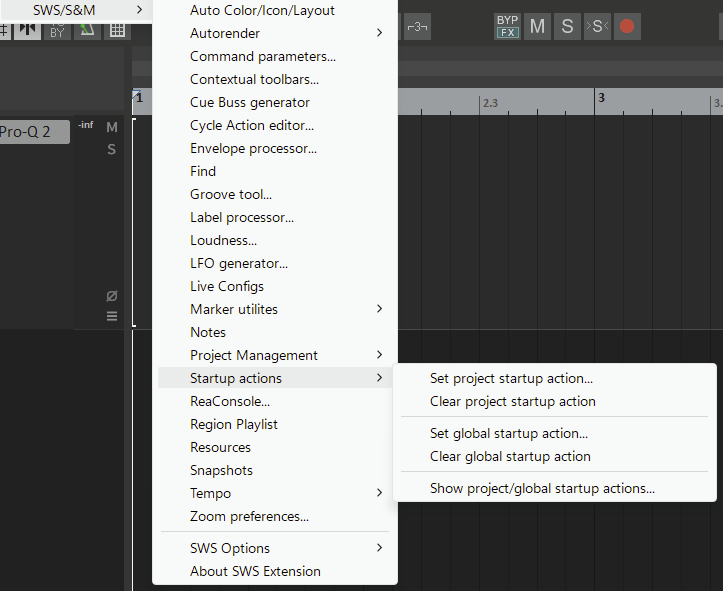
Task: Choose Set project startup action
Action: [511, 378]
